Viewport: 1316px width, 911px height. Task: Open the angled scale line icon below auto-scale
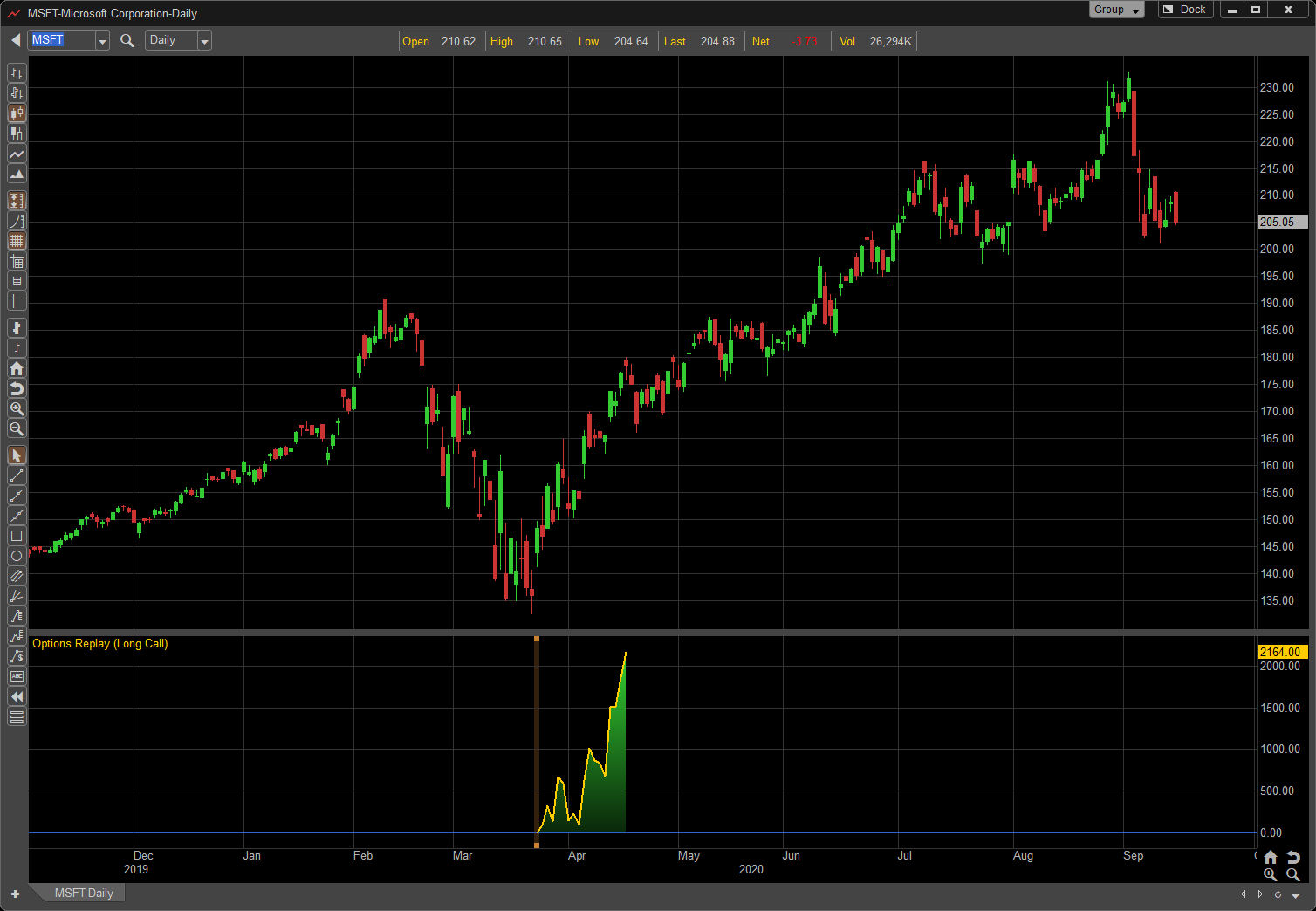17,221
